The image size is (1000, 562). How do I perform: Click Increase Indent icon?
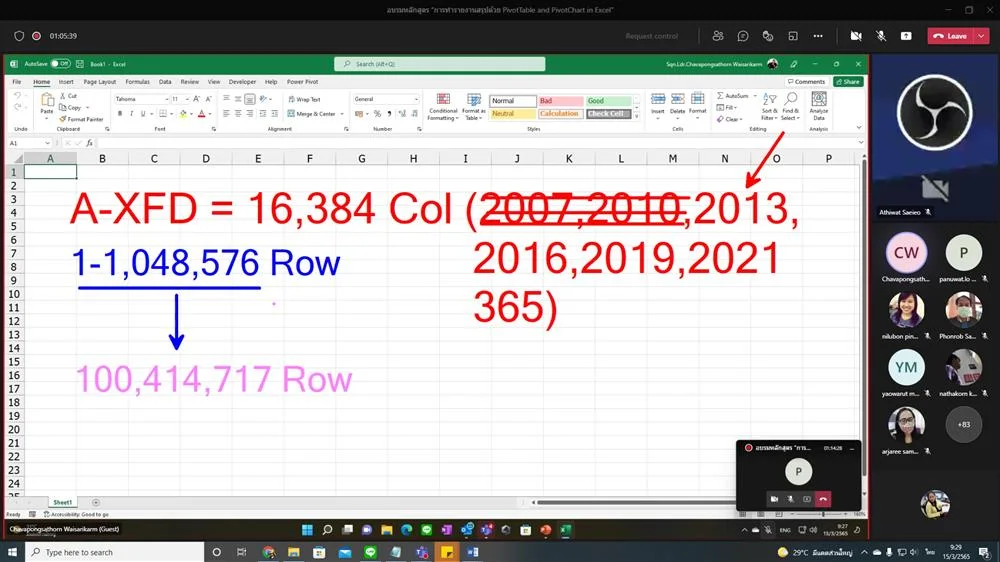coord(275,114)
